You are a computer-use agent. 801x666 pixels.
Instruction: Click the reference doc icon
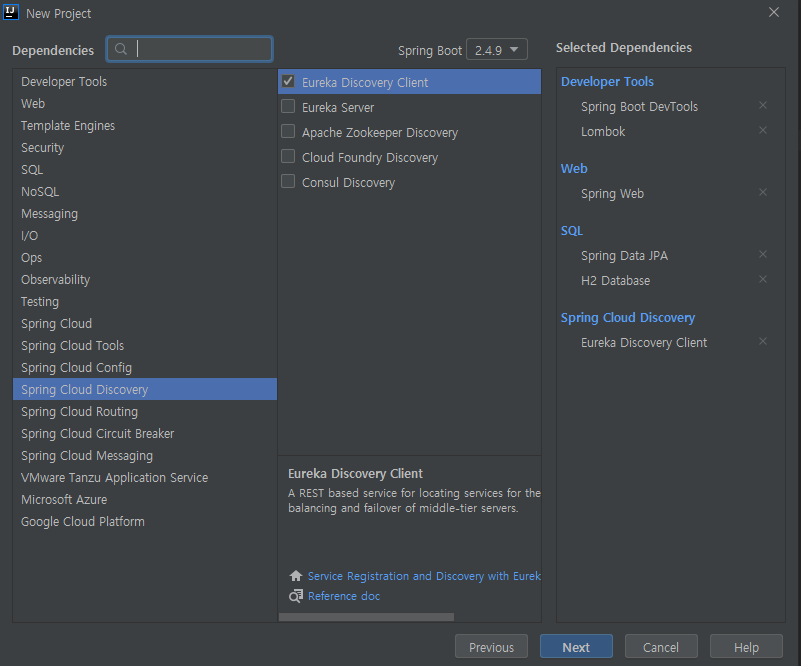point(296,596)
